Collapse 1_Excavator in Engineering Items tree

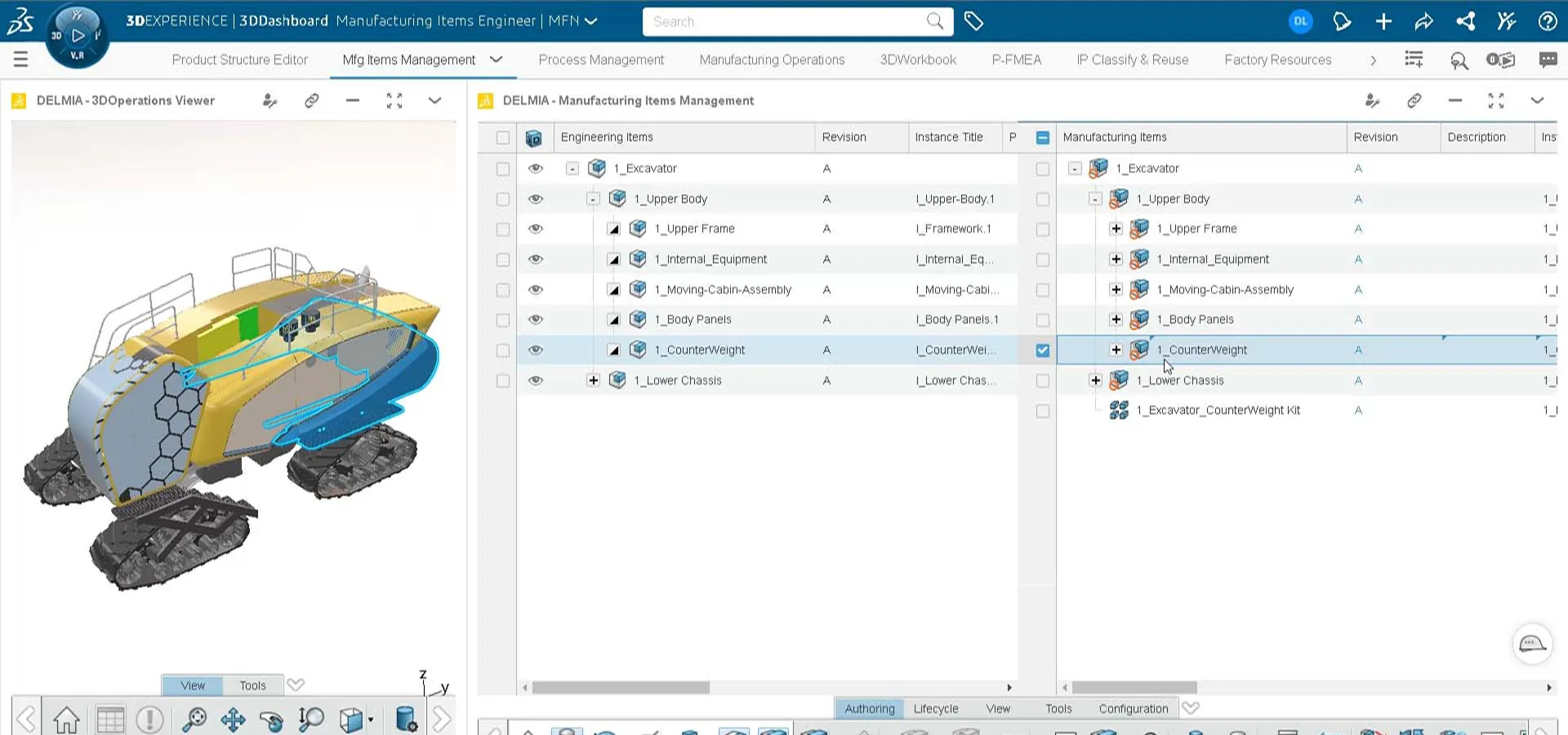[x=572, y=168]
